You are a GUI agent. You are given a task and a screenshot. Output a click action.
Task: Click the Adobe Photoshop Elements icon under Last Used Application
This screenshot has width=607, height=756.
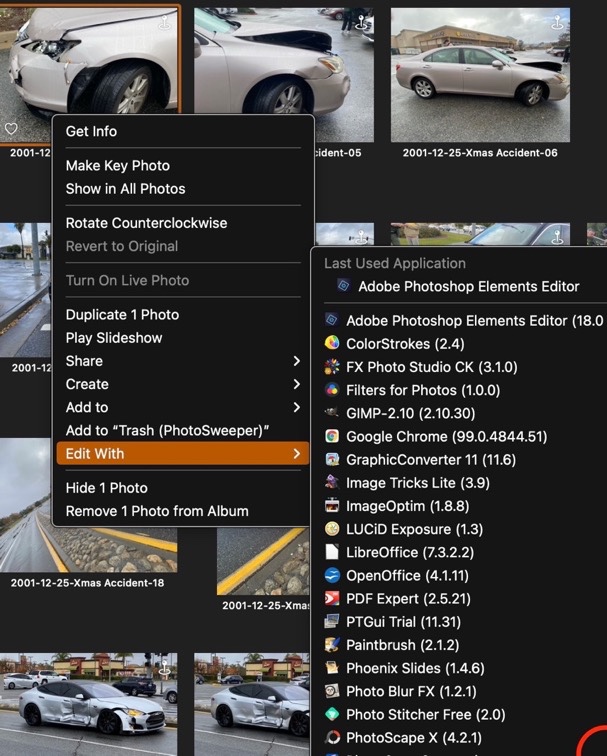(x=343, y=286)
